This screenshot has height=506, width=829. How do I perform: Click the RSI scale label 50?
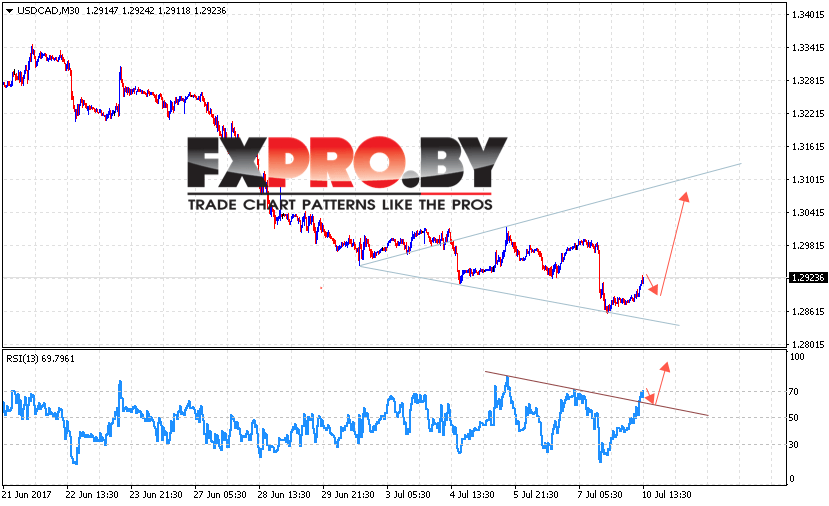point(794,418)
